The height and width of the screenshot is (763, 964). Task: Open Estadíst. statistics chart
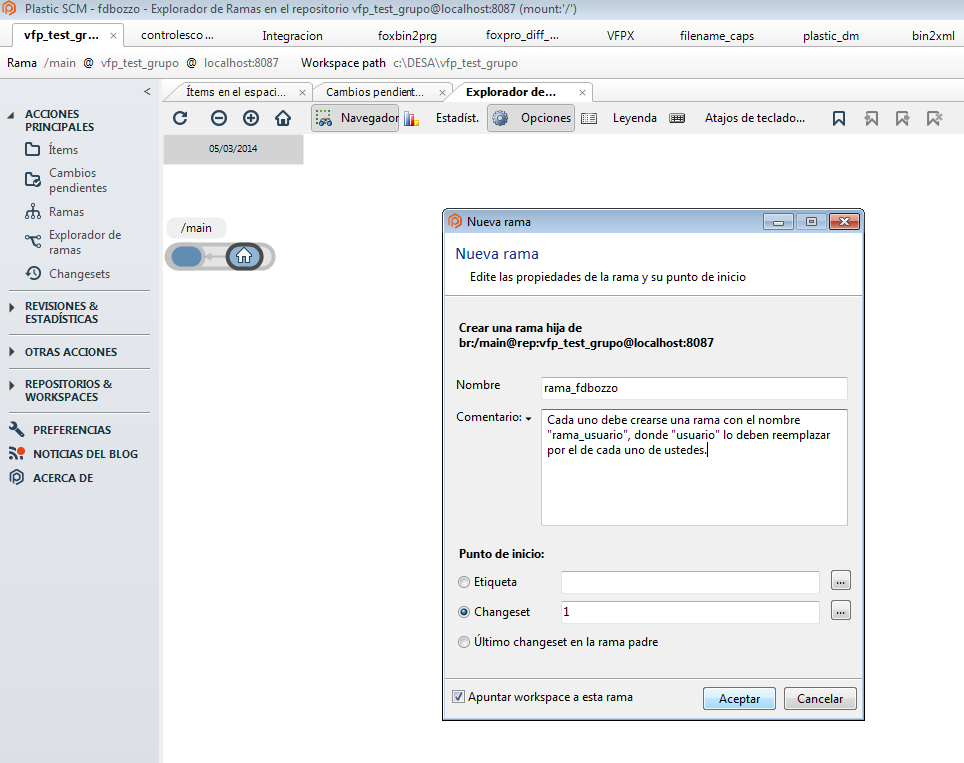(x=442, y=118)
